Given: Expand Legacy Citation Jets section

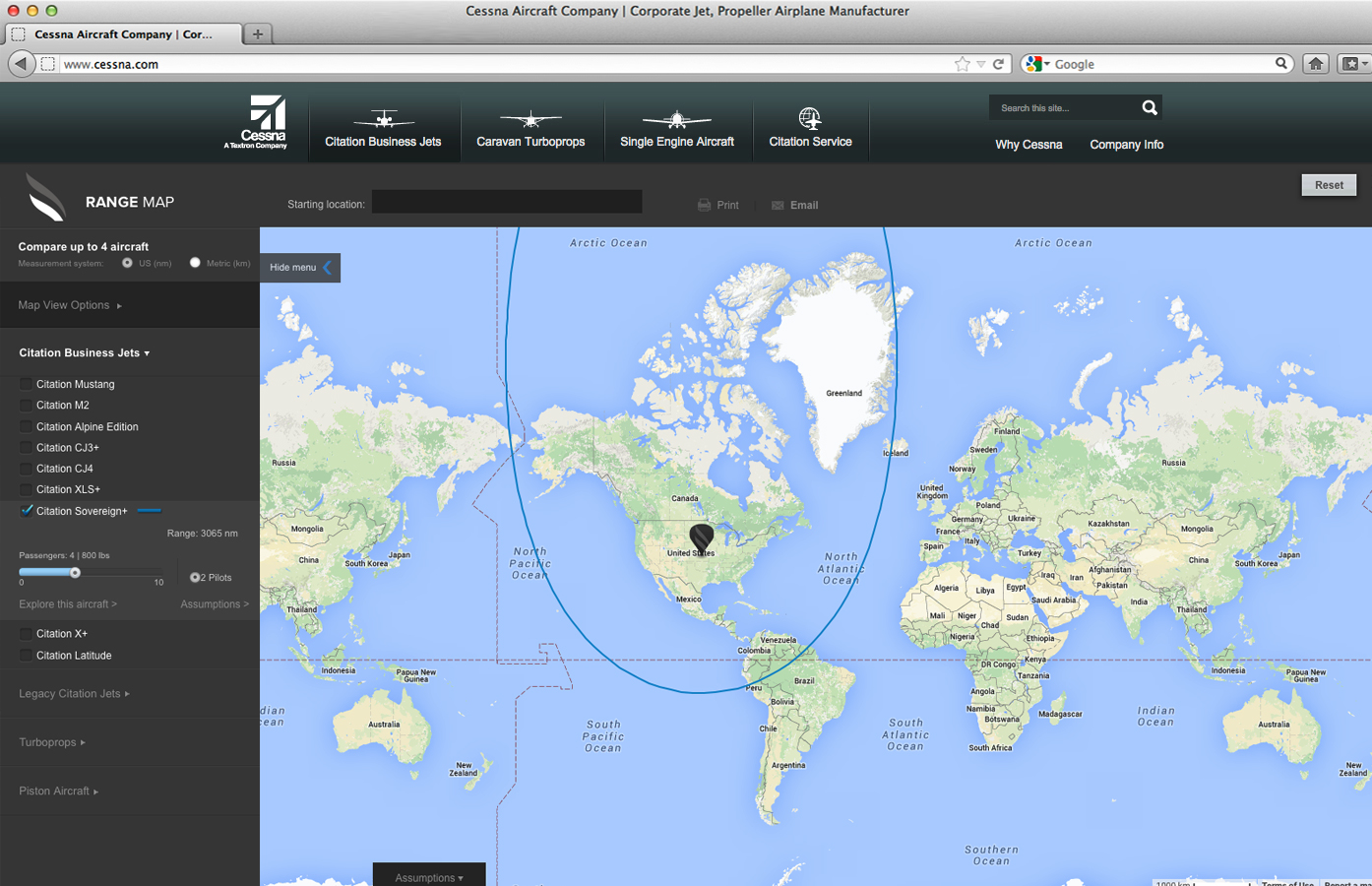Looking at the screenshot, I should click(x=74, y=694).
